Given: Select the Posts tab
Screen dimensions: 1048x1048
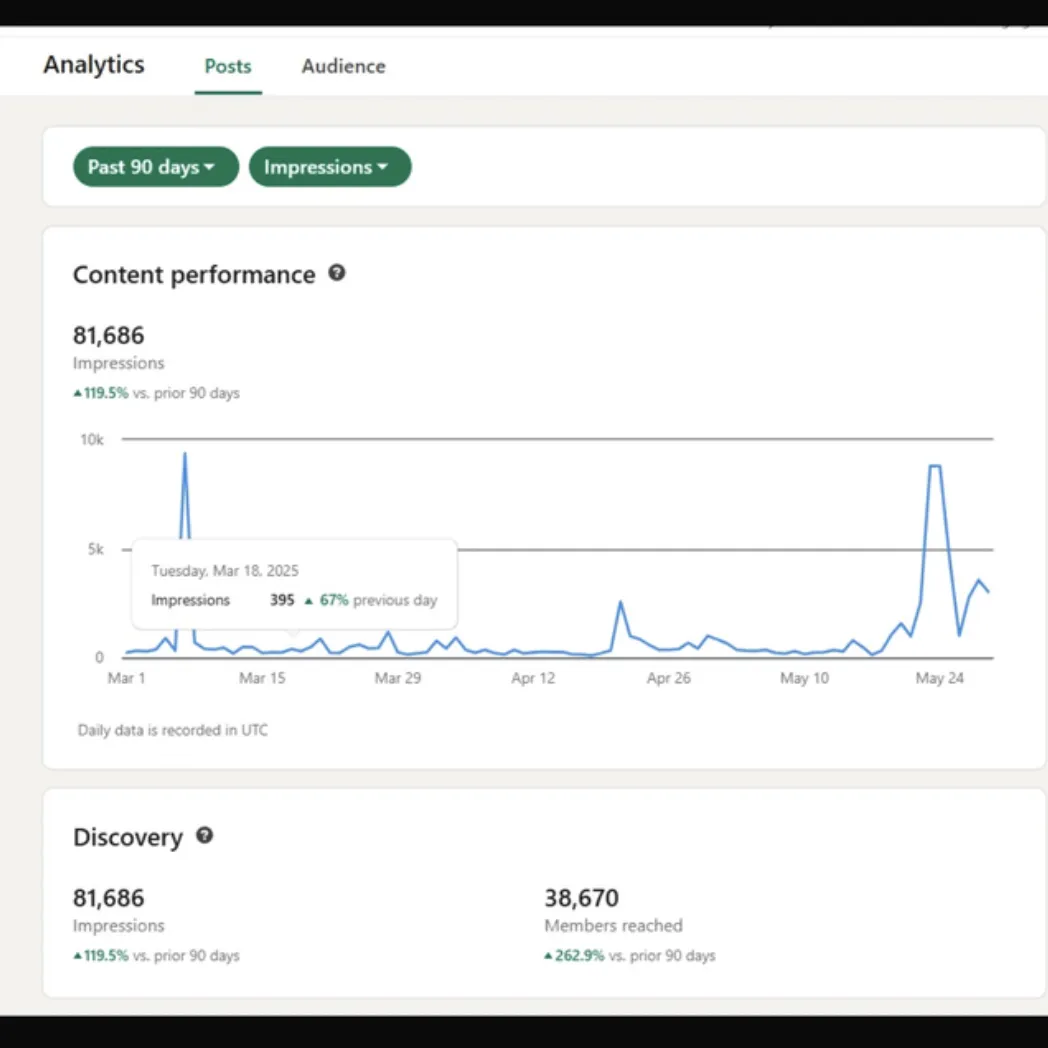Looking at the screenshot, I should tap(228, 67).
